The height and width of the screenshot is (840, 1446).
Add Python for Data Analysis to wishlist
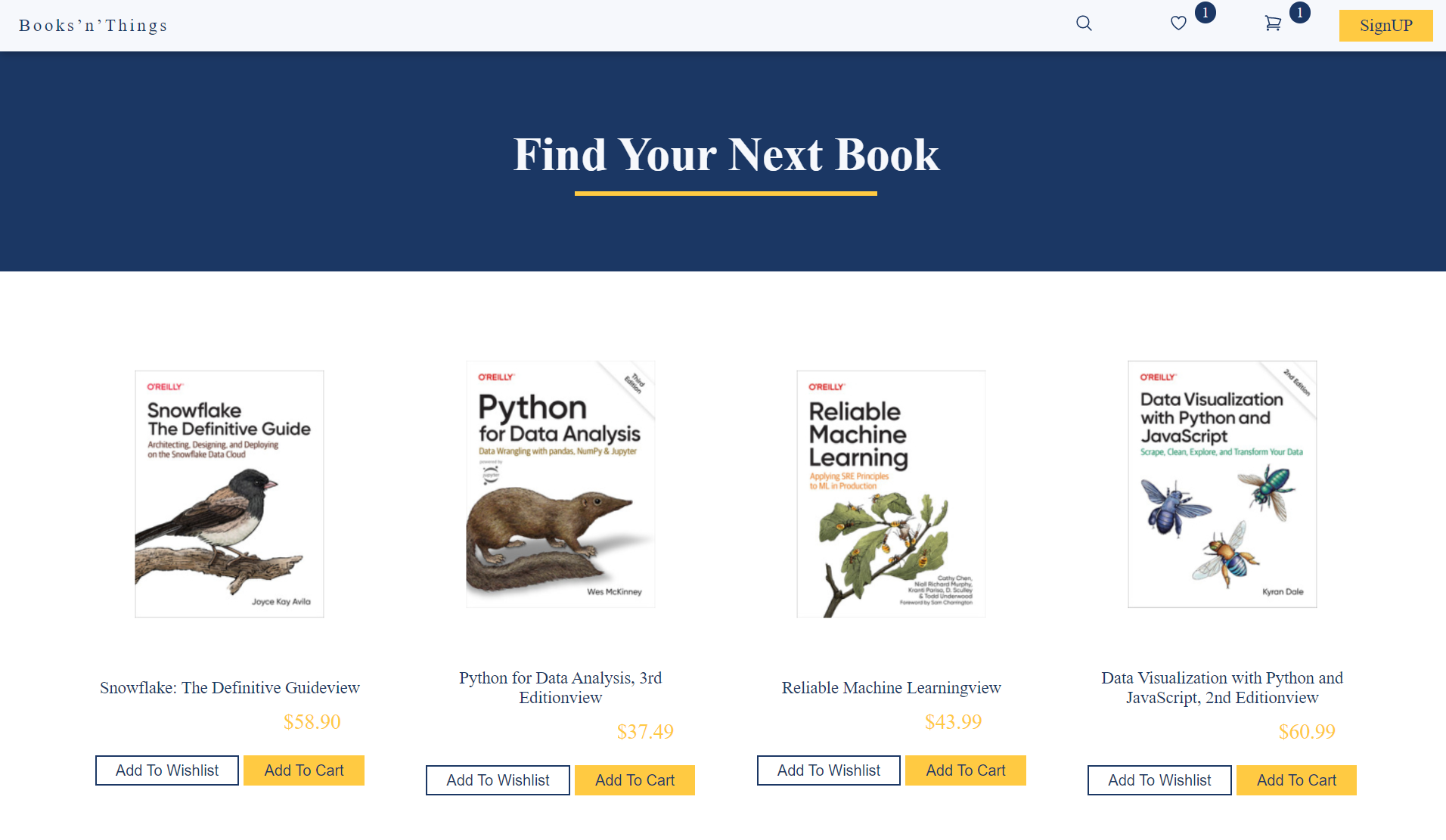click(x=498, y=780)
